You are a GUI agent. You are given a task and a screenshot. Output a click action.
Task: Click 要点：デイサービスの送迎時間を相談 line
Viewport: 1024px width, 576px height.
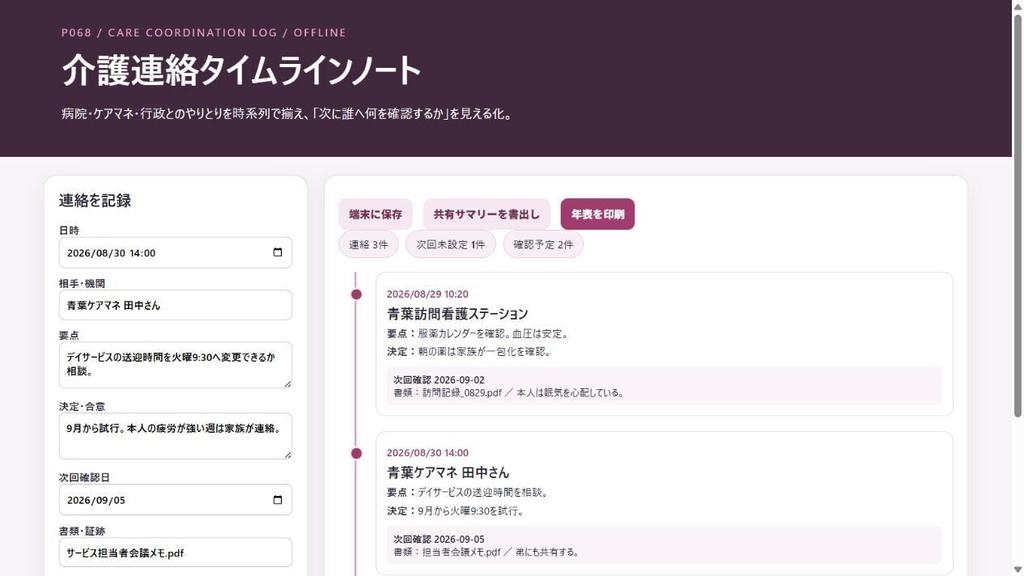(468, 492)
